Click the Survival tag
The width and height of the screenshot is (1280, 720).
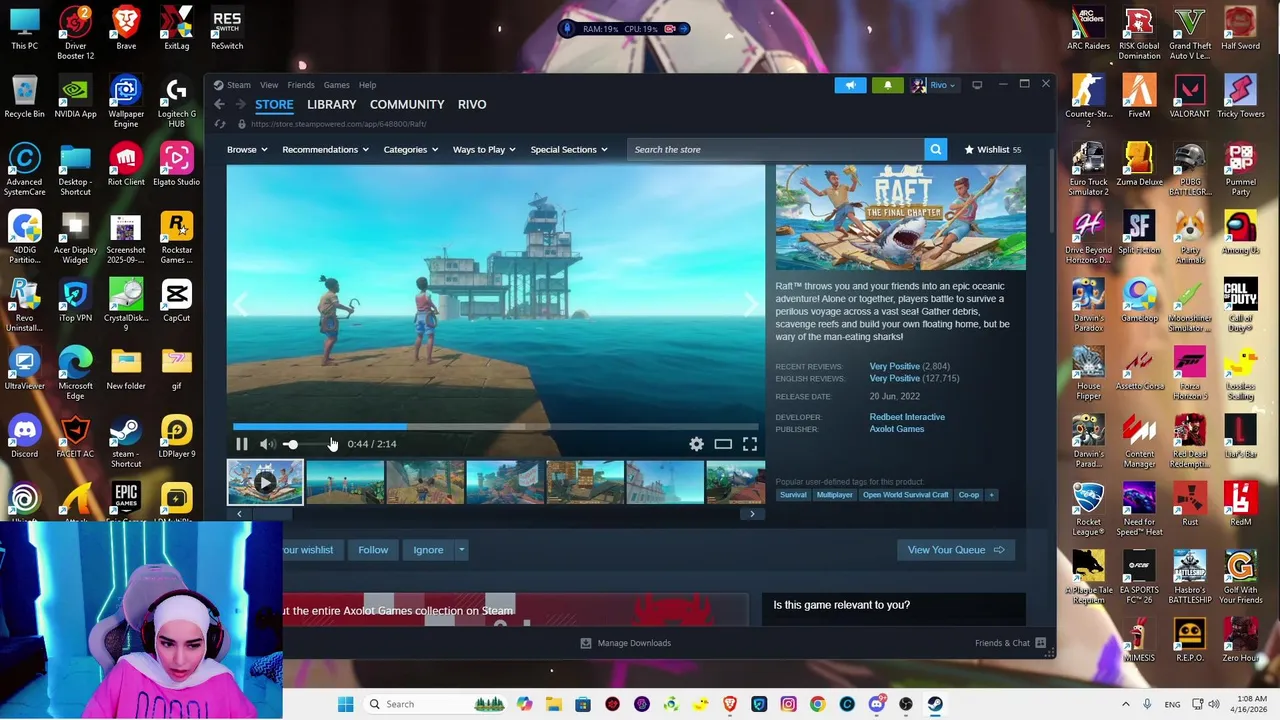(x=793, y=495)
